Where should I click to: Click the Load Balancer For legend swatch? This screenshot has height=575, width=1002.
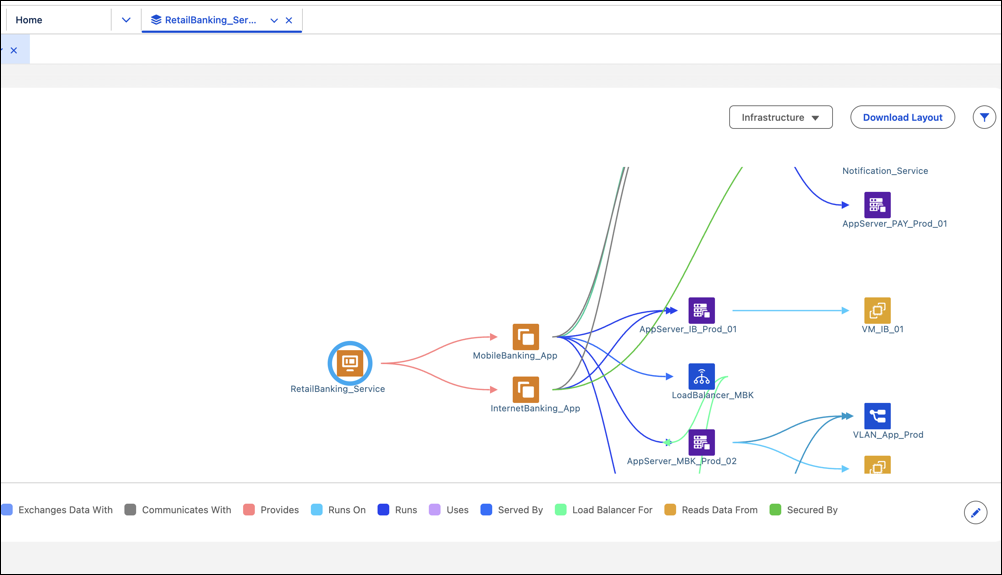(x=561, y=510)
